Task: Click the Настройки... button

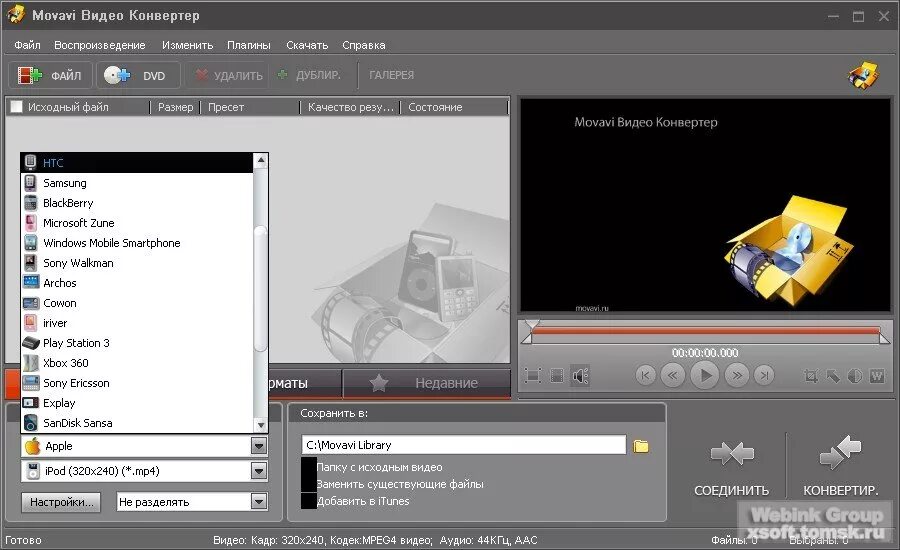Action: click(x=61, y=502)
